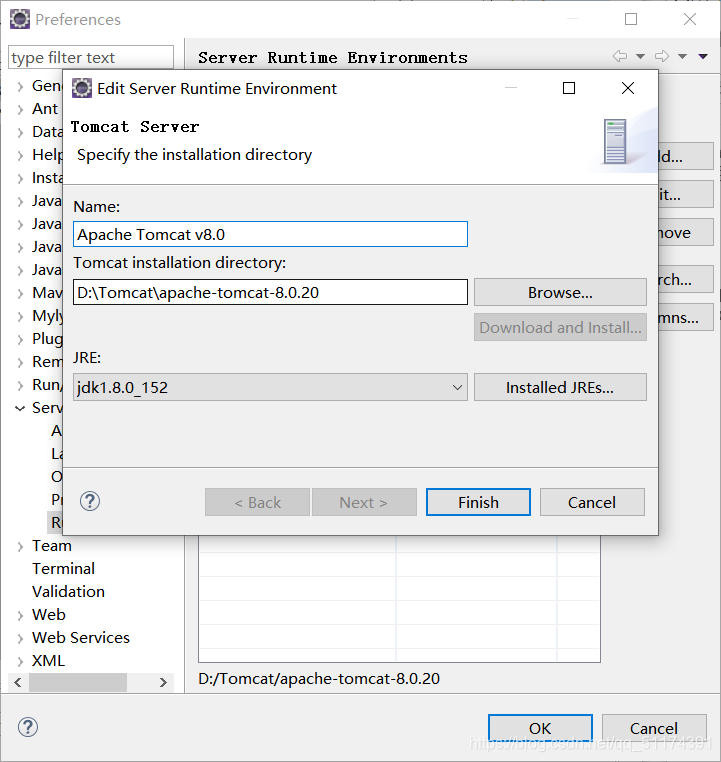Screen dimensions: 721x762
Task: Select Web Services in the preferences tree
Action: click(81, 638)
